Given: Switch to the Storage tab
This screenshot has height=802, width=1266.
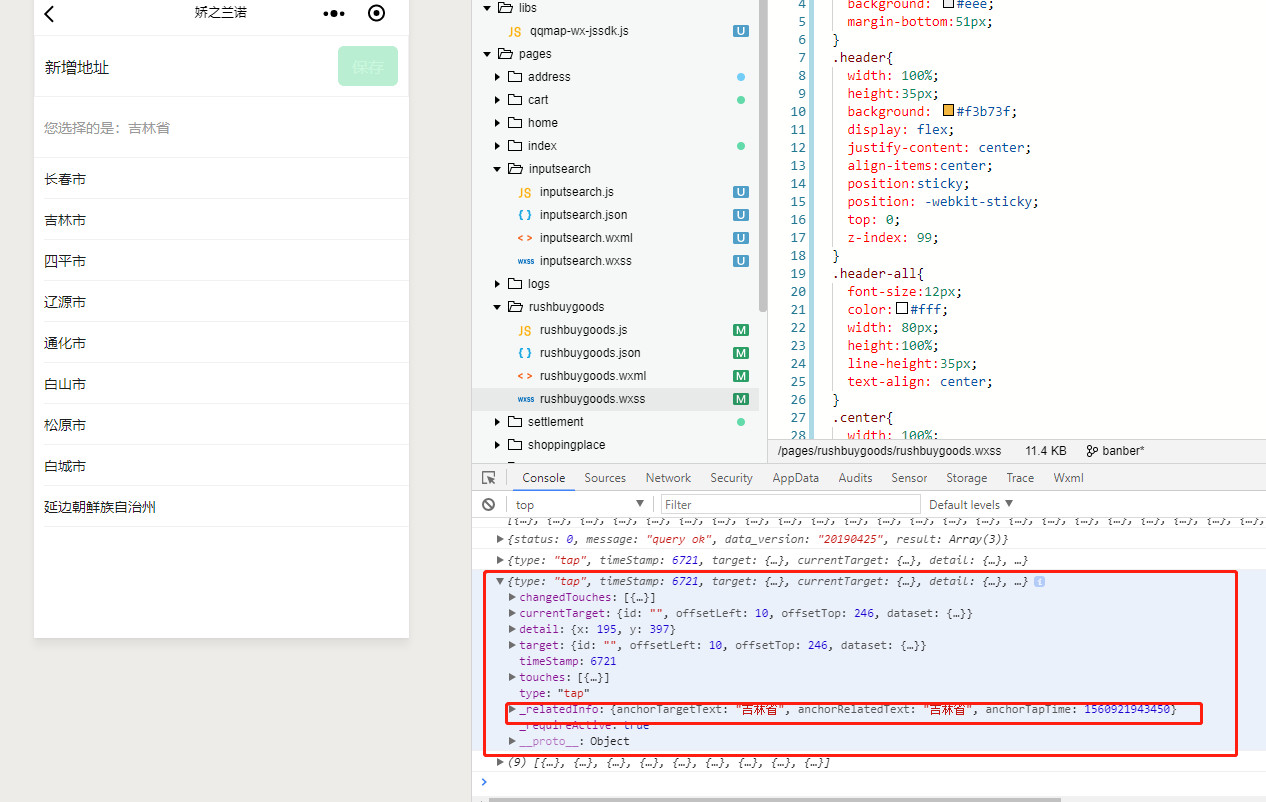Looking at the screenshot, I should point(966,478).
